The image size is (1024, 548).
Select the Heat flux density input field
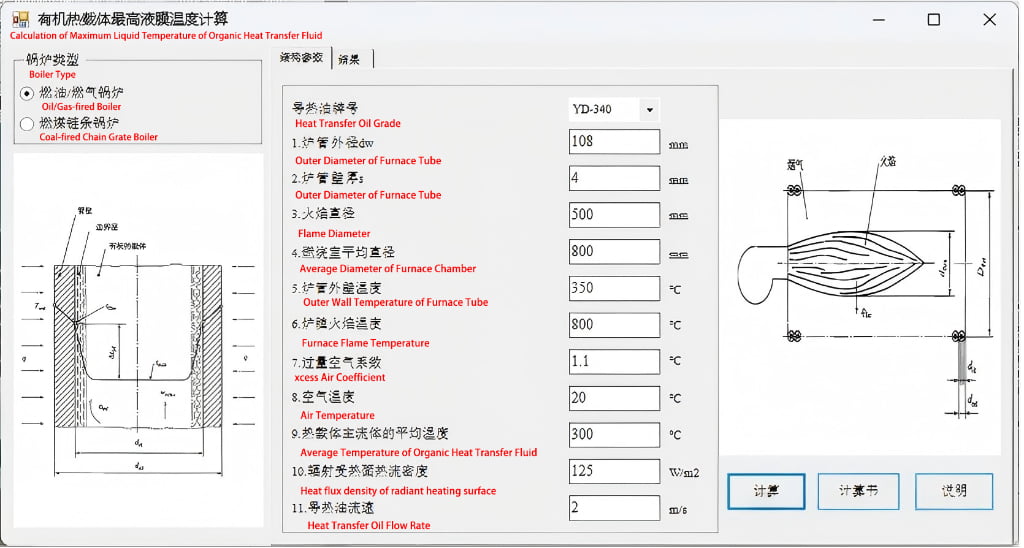point(613,471)
